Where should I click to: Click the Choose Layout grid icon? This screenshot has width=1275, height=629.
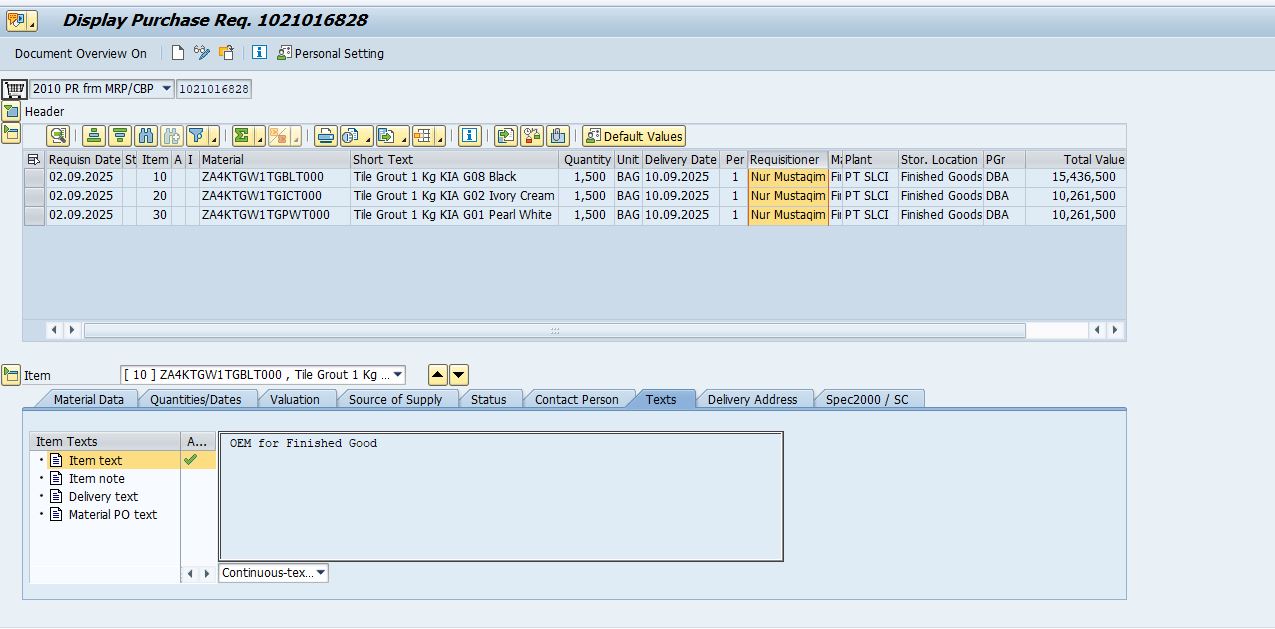point(424,136)
